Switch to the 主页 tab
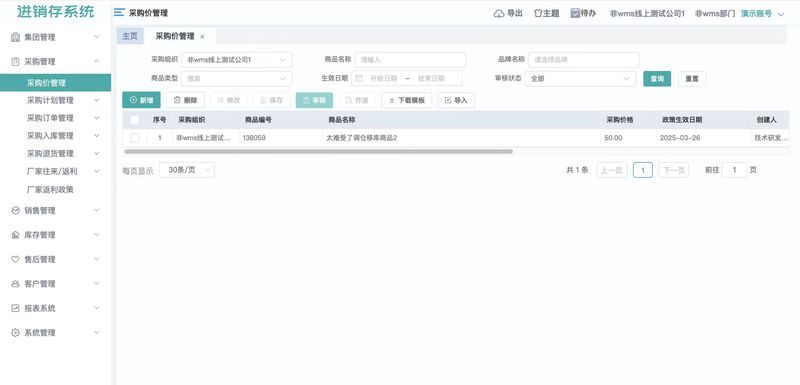800x385 pixels. tap(130, 36)
